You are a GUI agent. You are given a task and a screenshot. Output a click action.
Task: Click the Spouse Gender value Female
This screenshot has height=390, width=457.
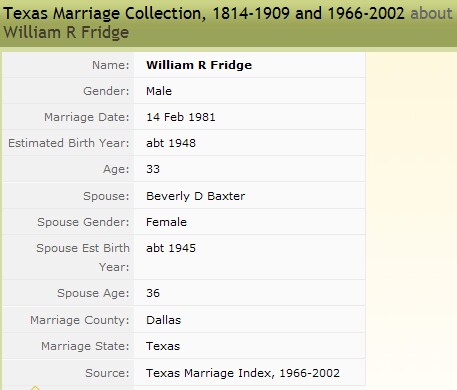pos(166,222)
